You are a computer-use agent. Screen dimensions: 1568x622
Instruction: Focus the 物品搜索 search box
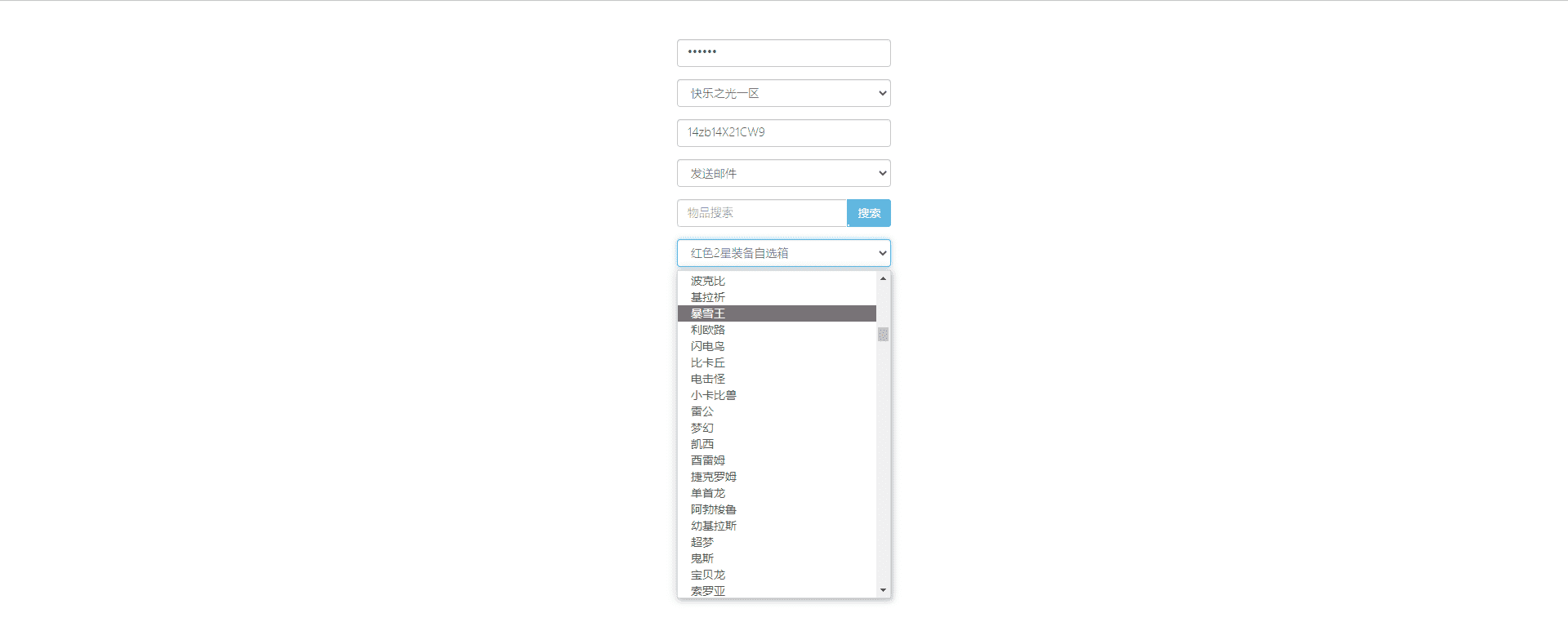click(762, 213)
